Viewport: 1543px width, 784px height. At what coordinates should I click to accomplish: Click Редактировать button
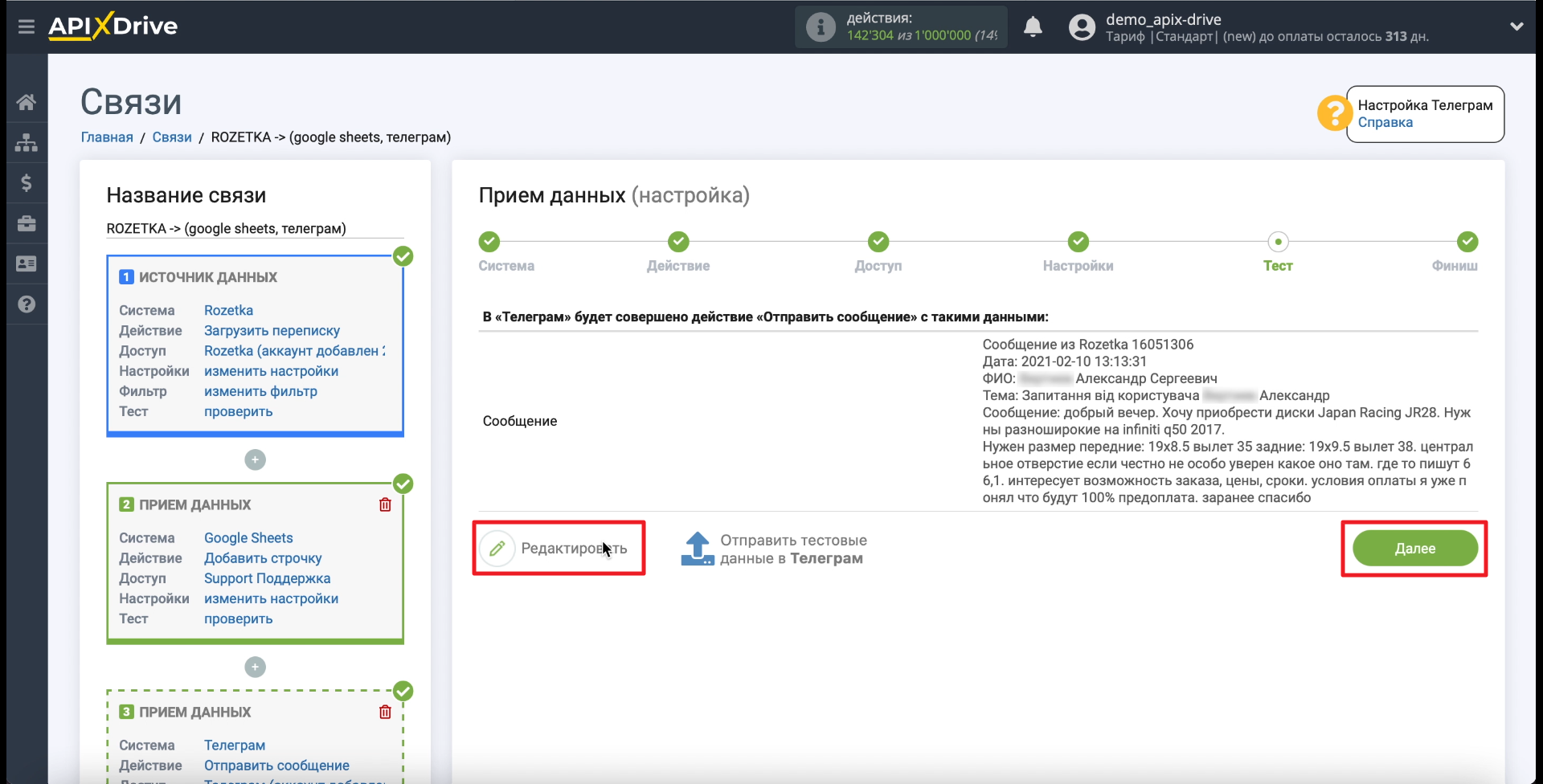click(x=559, y=549)
